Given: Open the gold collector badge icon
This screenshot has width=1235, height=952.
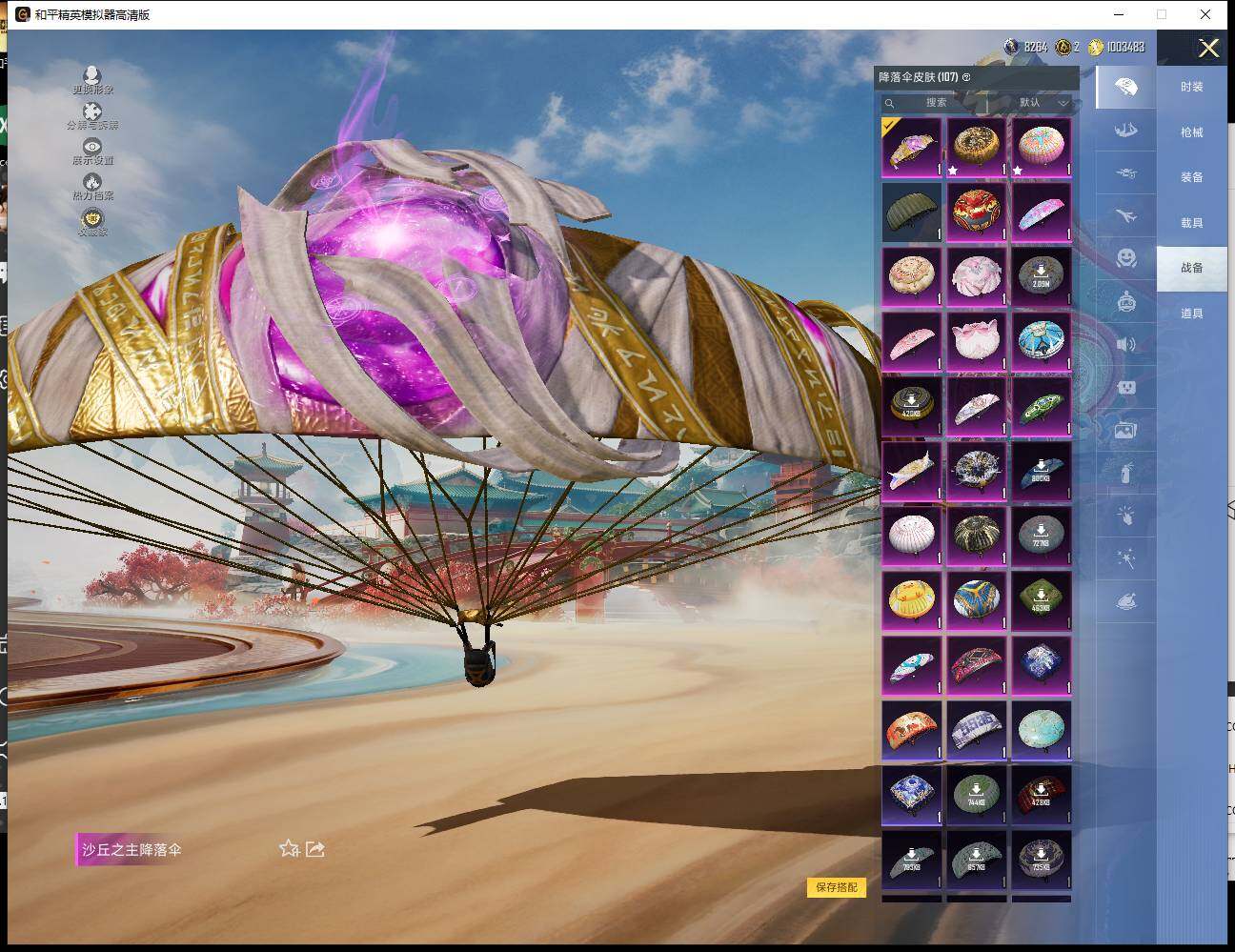Looking at the screenshot, I should (92, 219).
